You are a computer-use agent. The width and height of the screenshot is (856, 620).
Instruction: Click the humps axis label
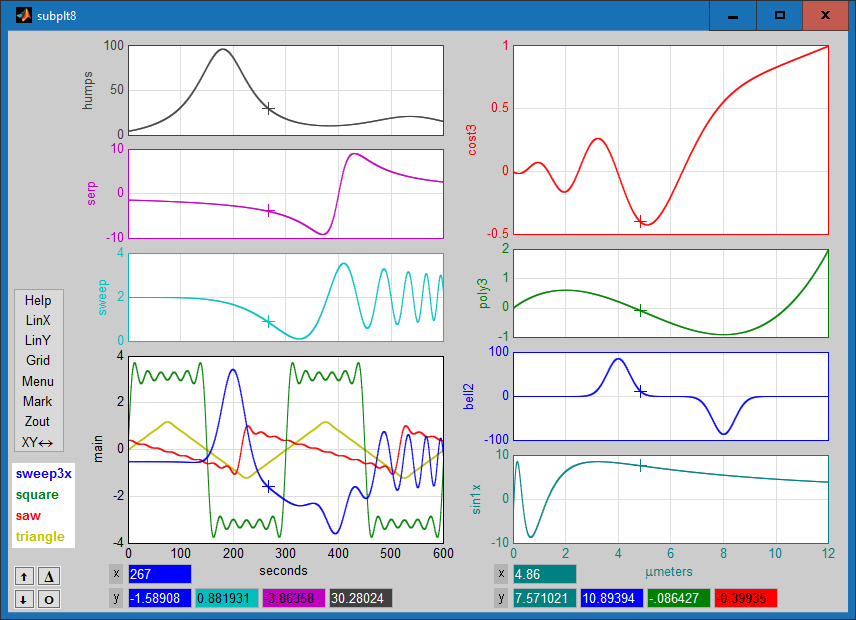tap(88, 91)
